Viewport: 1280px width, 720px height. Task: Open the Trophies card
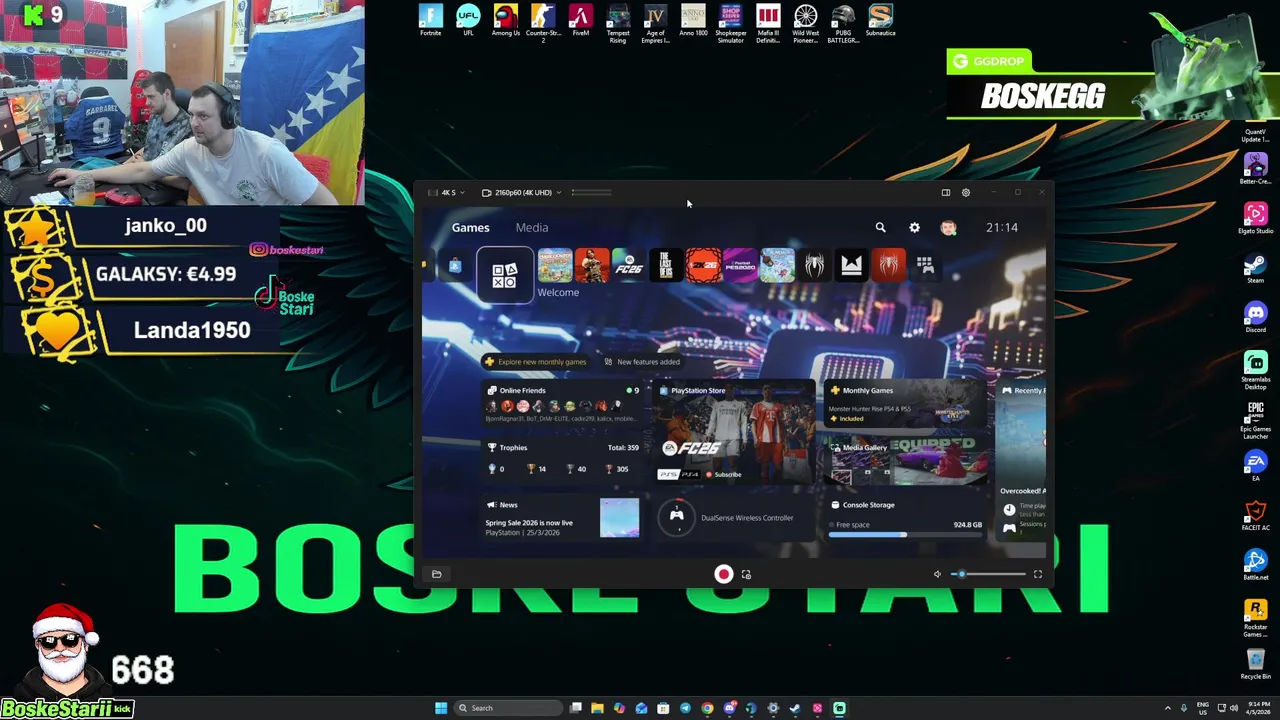[x=562, y=458]
